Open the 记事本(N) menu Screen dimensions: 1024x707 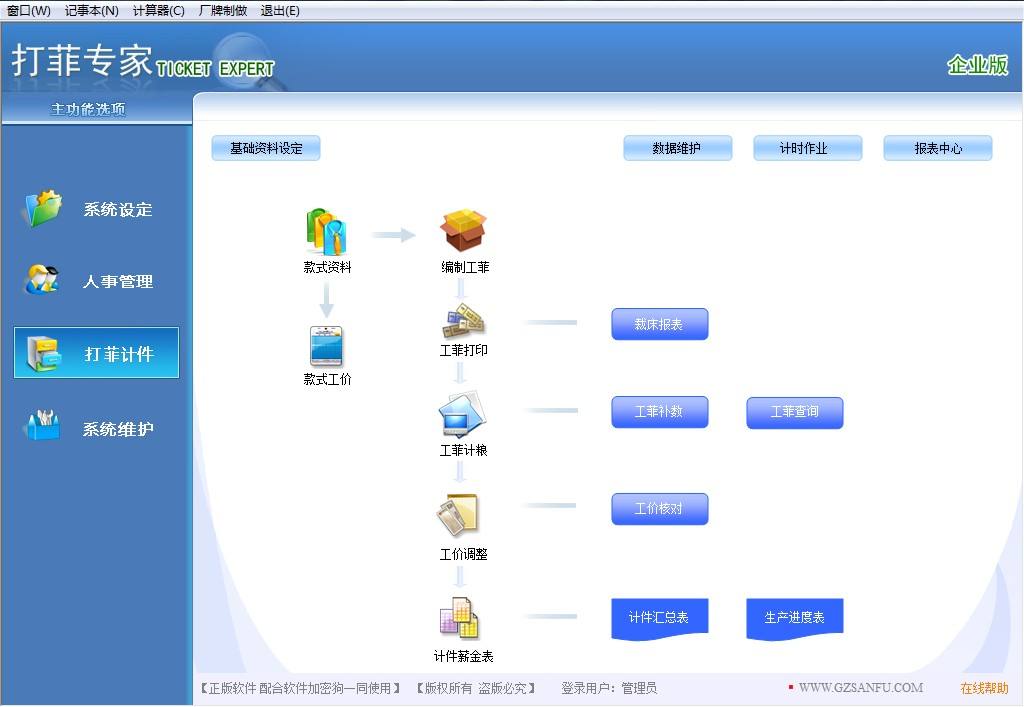point(91,10)
